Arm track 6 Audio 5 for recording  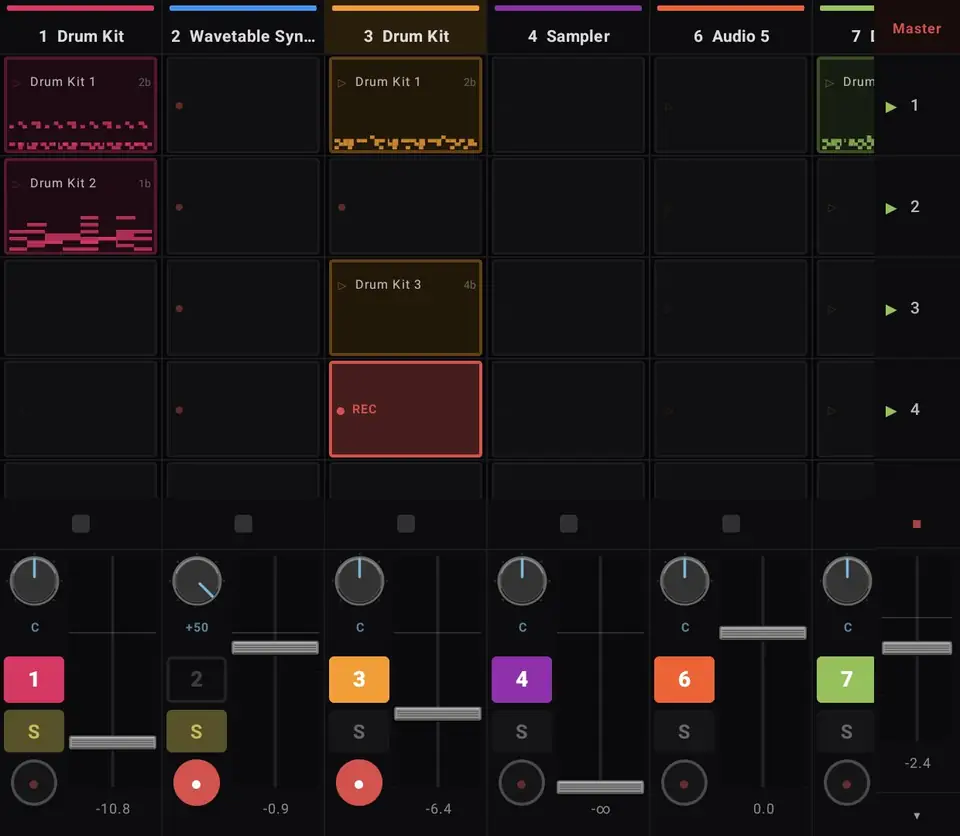684,783
